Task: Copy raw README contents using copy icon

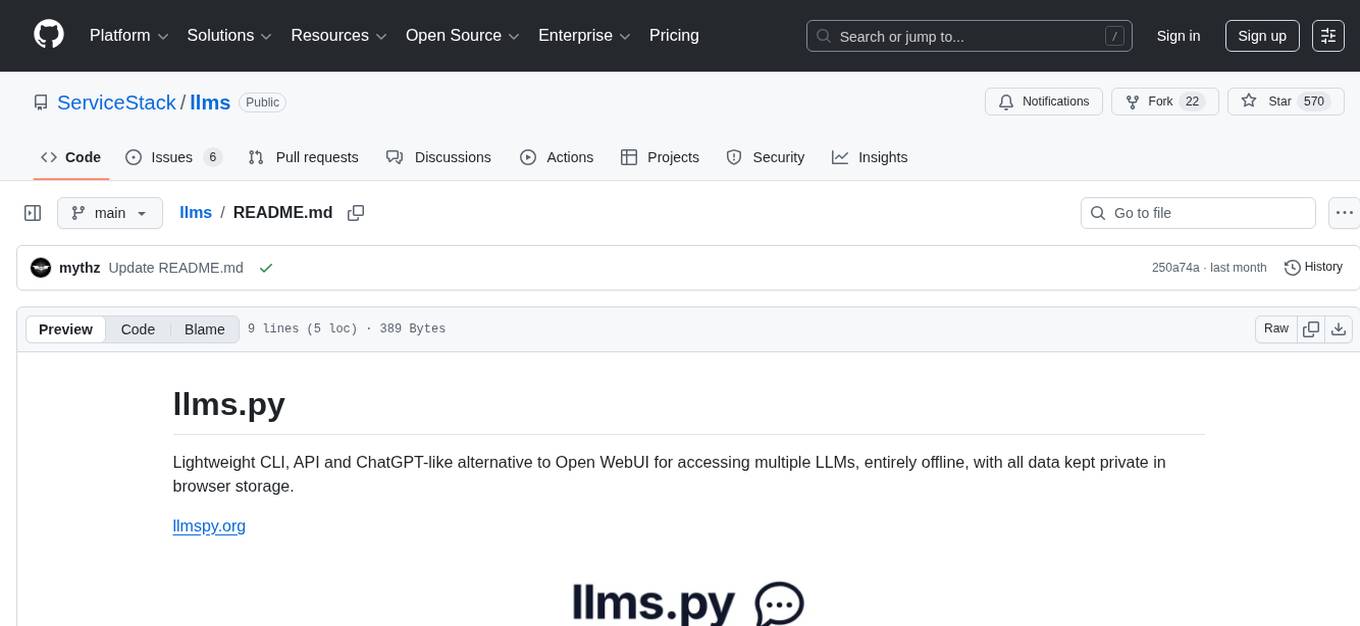Action: pos(1310,328)
